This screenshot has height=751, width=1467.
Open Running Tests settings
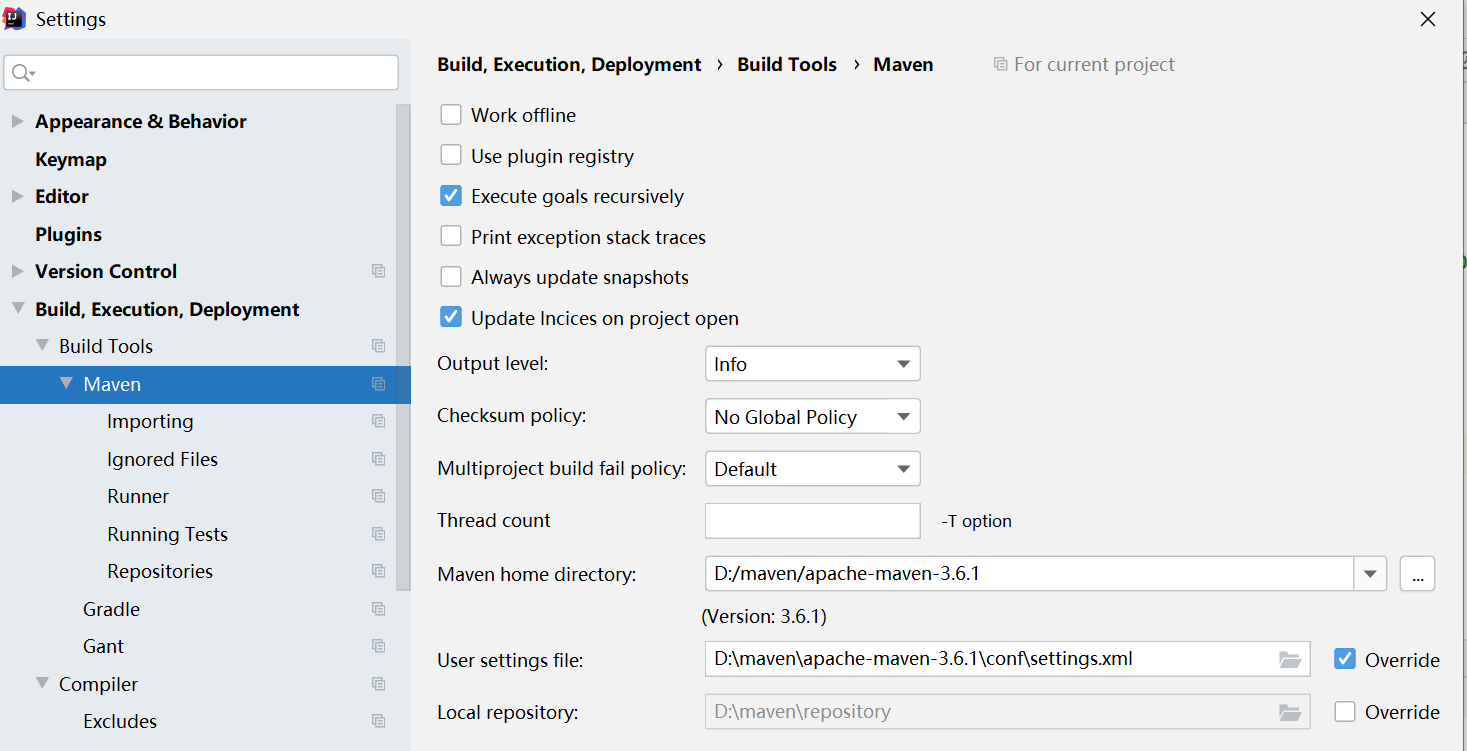[x=167, y=534]
